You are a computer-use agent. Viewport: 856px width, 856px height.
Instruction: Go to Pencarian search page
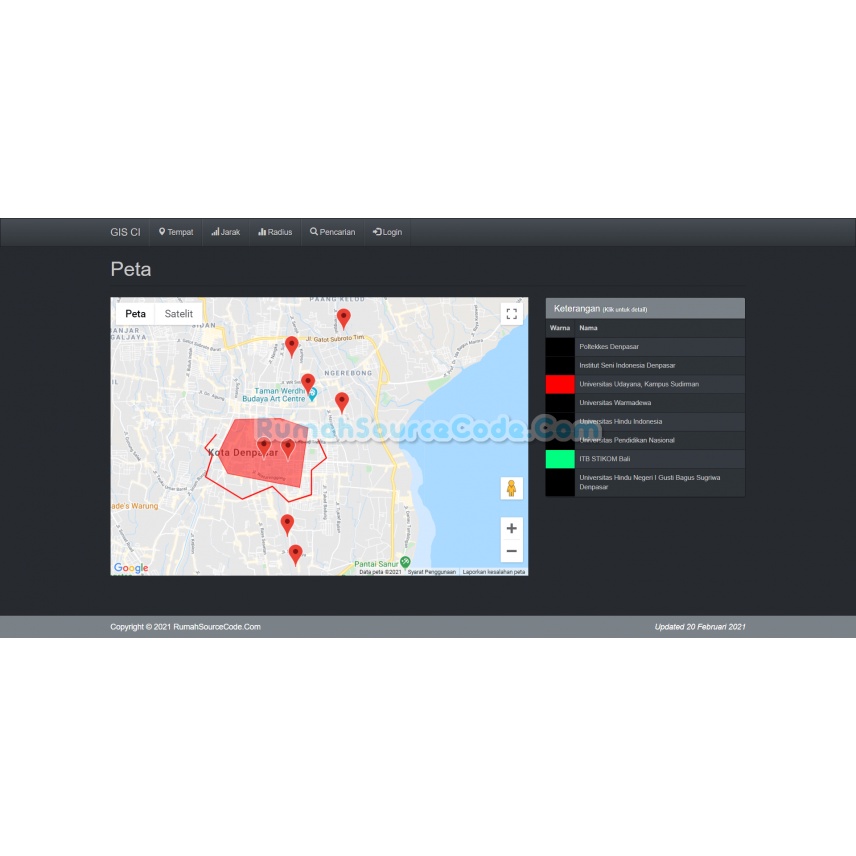tap(332, 232)
